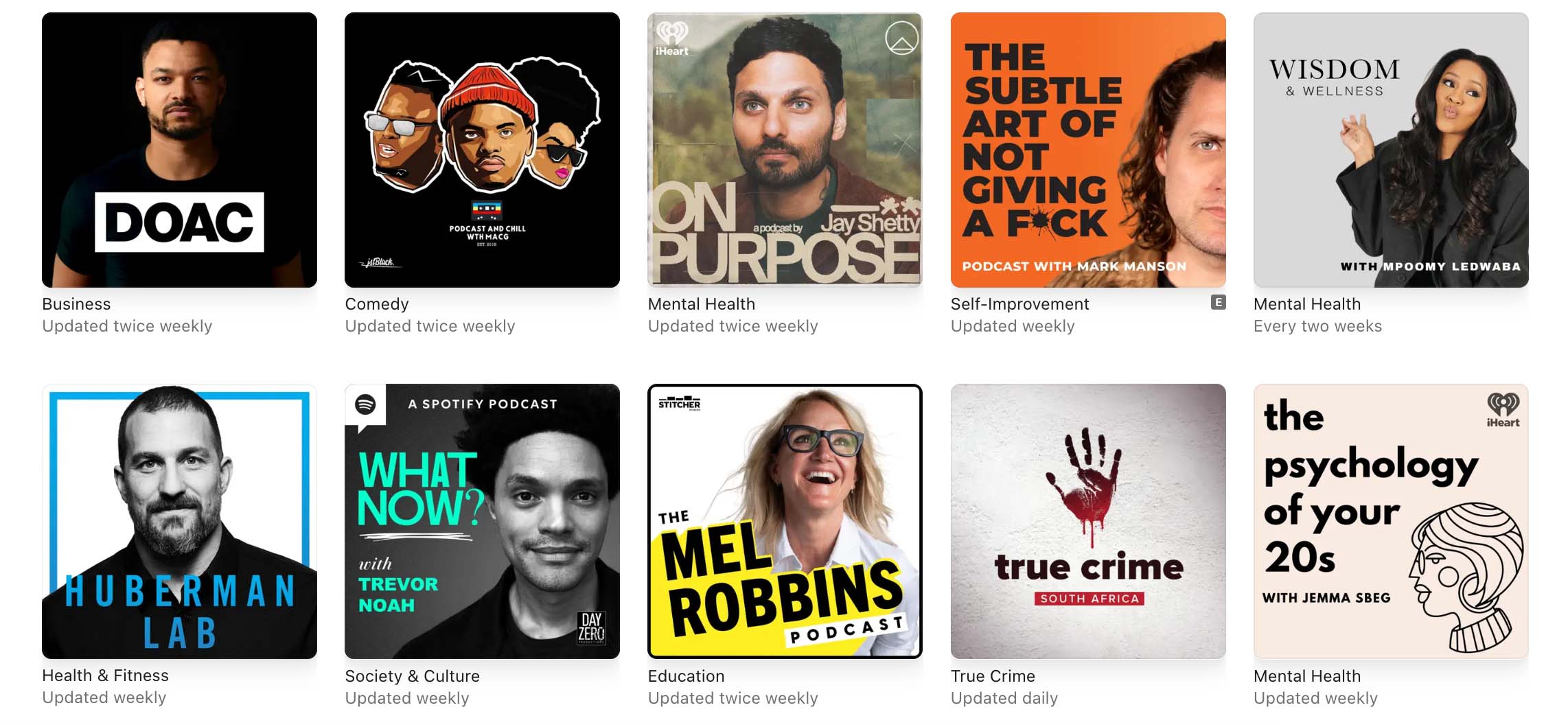
Task: Click the explicit E badge icon
Action: tap(1218, 302)
